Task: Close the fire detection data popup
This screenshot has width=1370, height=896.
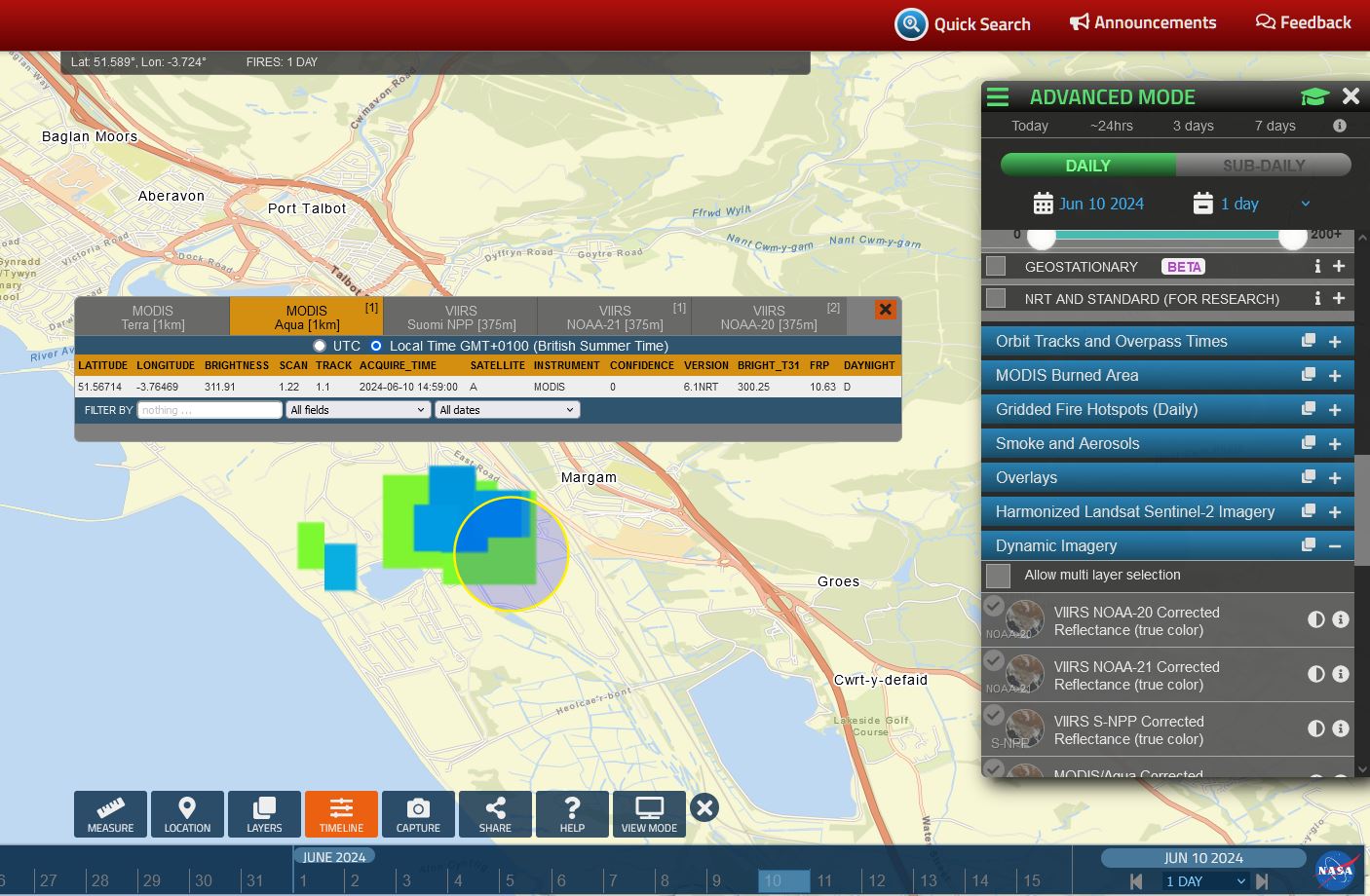Action: click(885, 310)
